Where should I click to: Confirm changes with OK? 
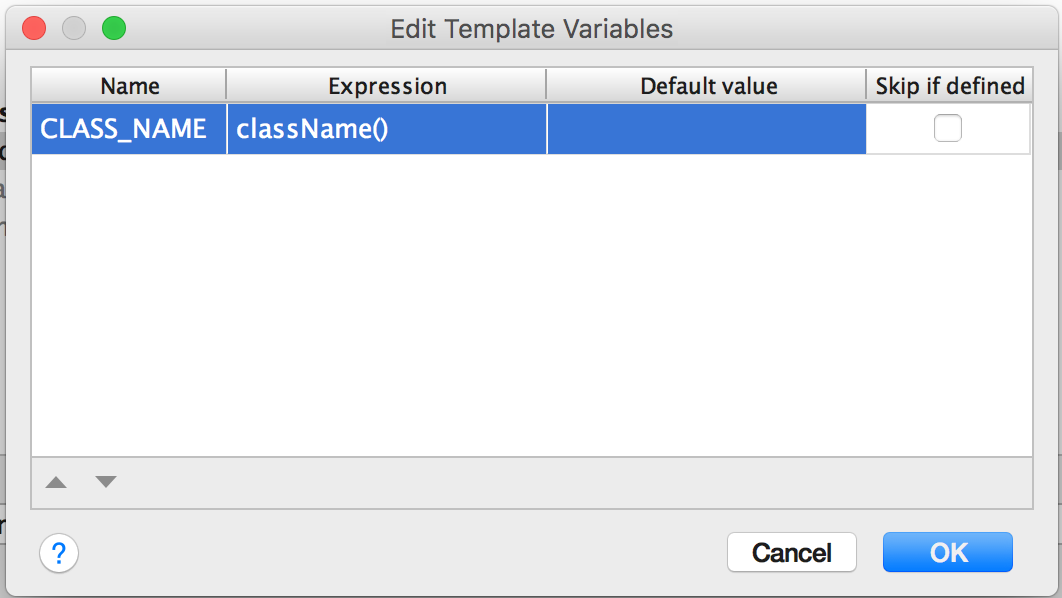(x=947, y=551)
